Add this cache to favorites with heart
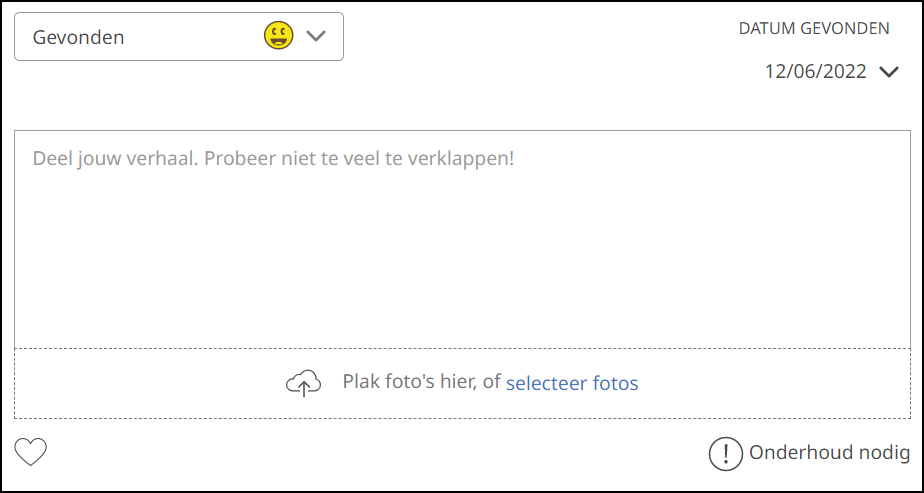This screenshot has height=493, width=924. point(31,453)
